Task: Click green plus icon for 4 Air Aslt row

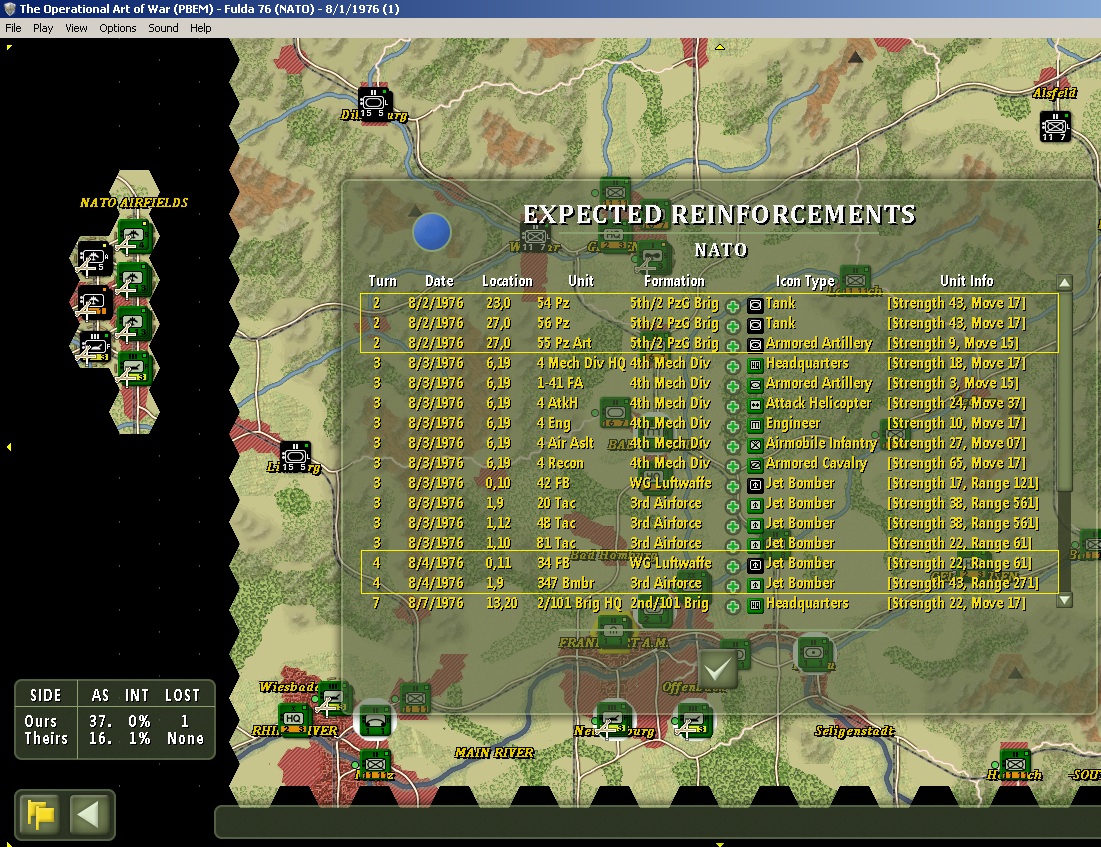Action: pyautogui.click(x=732, y=446)
